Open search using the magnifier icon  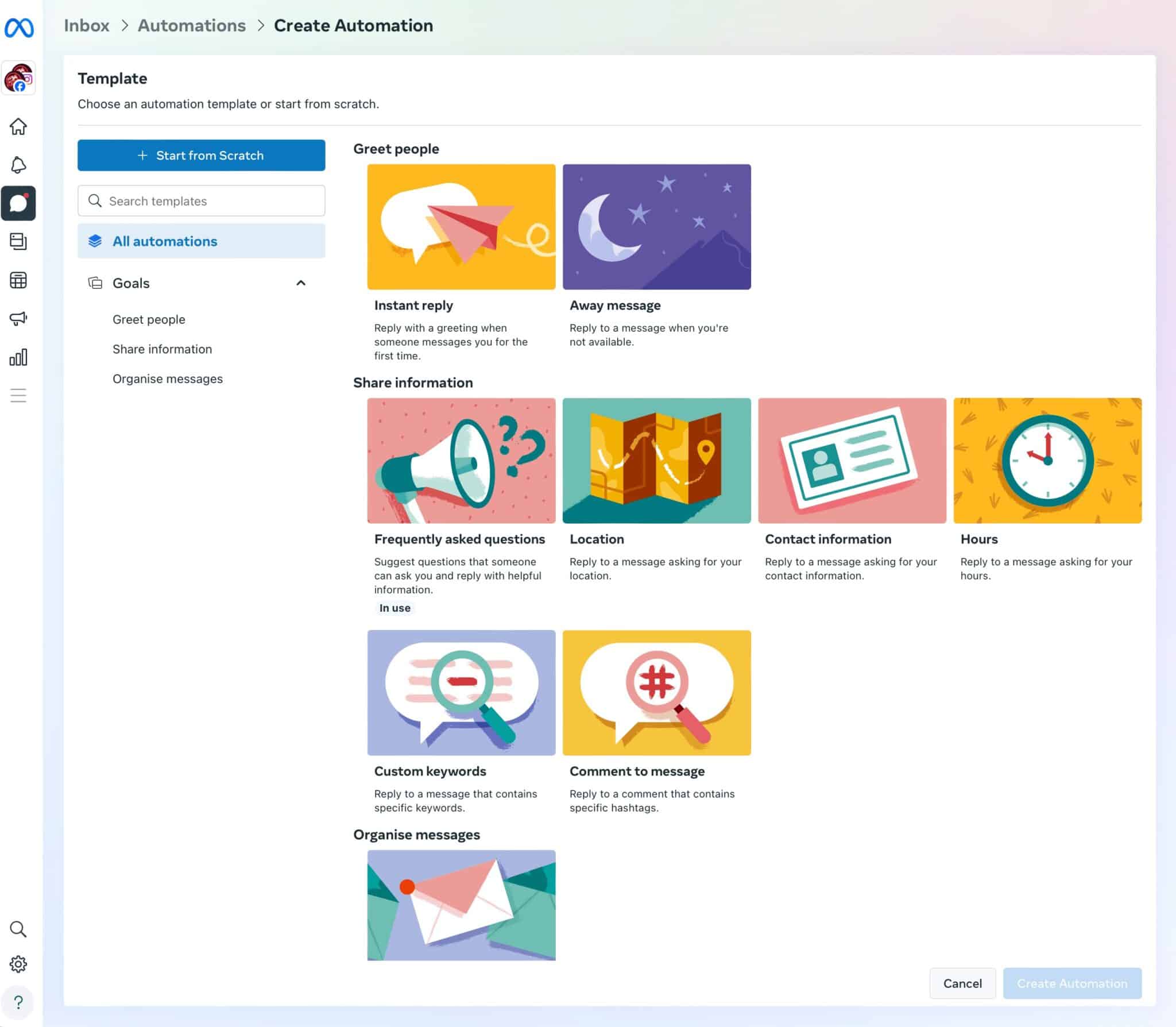click(19, 929)
